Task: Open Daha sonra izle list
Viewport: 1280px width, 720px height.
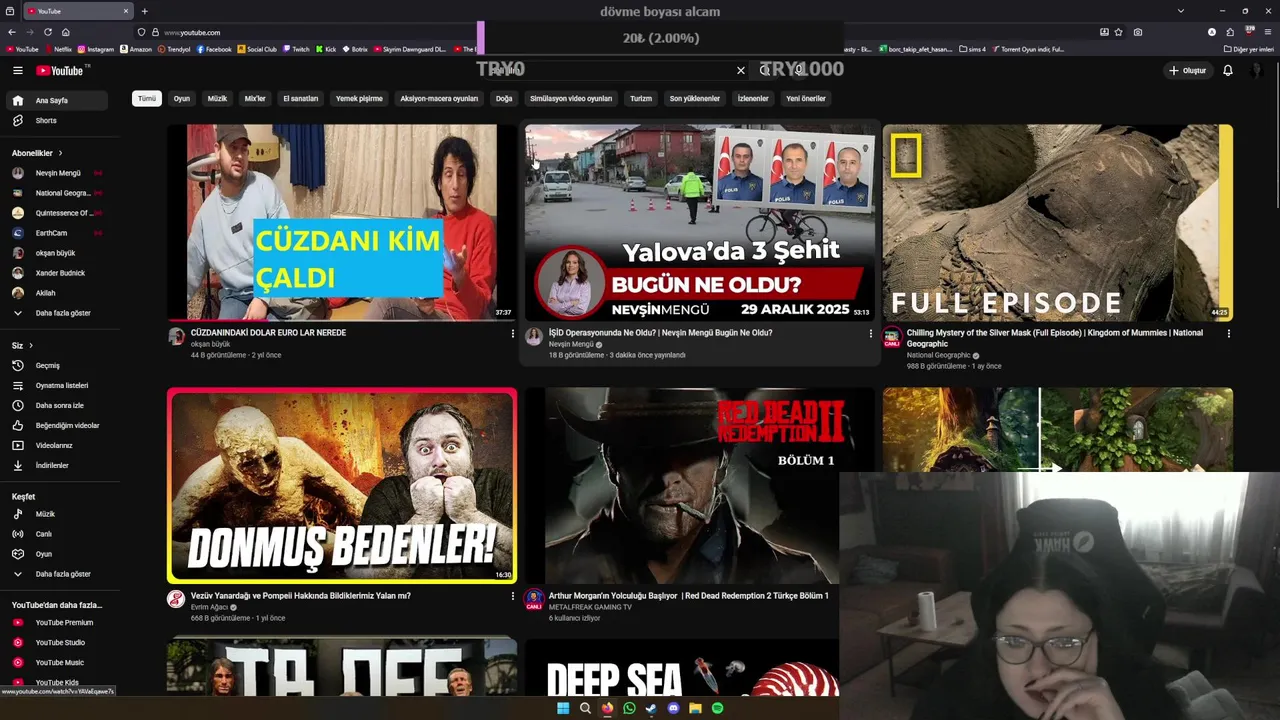Action: (55, 405)
